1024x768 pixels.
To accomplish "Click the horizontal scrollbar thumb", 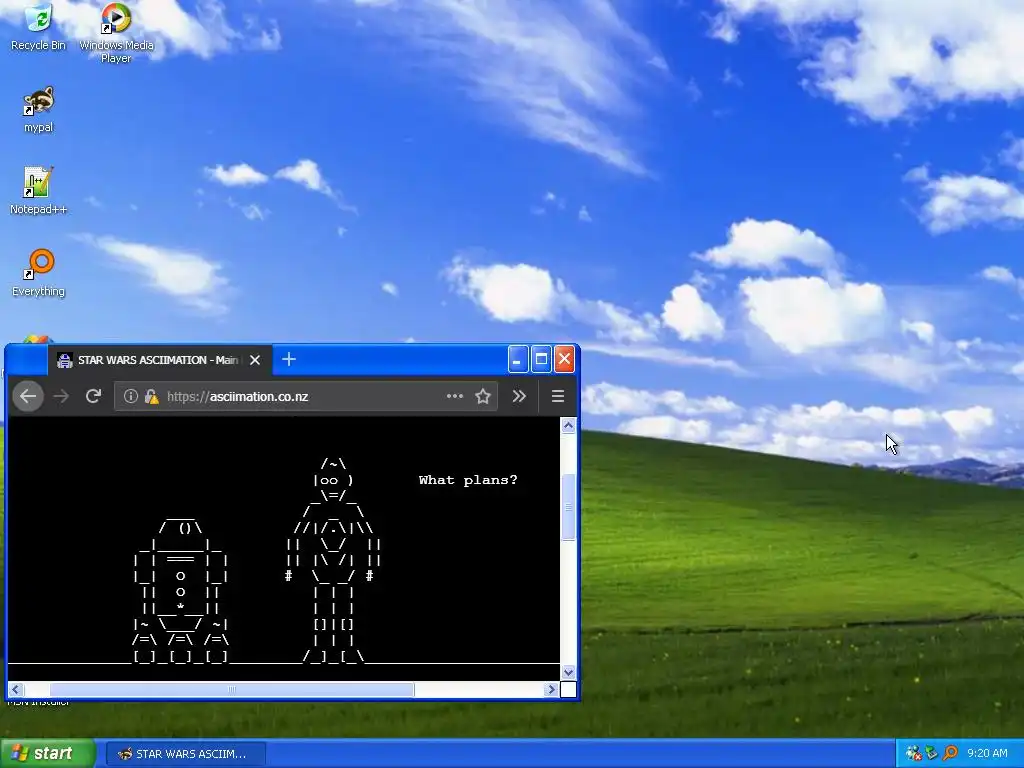I will [x=232, y=689].
